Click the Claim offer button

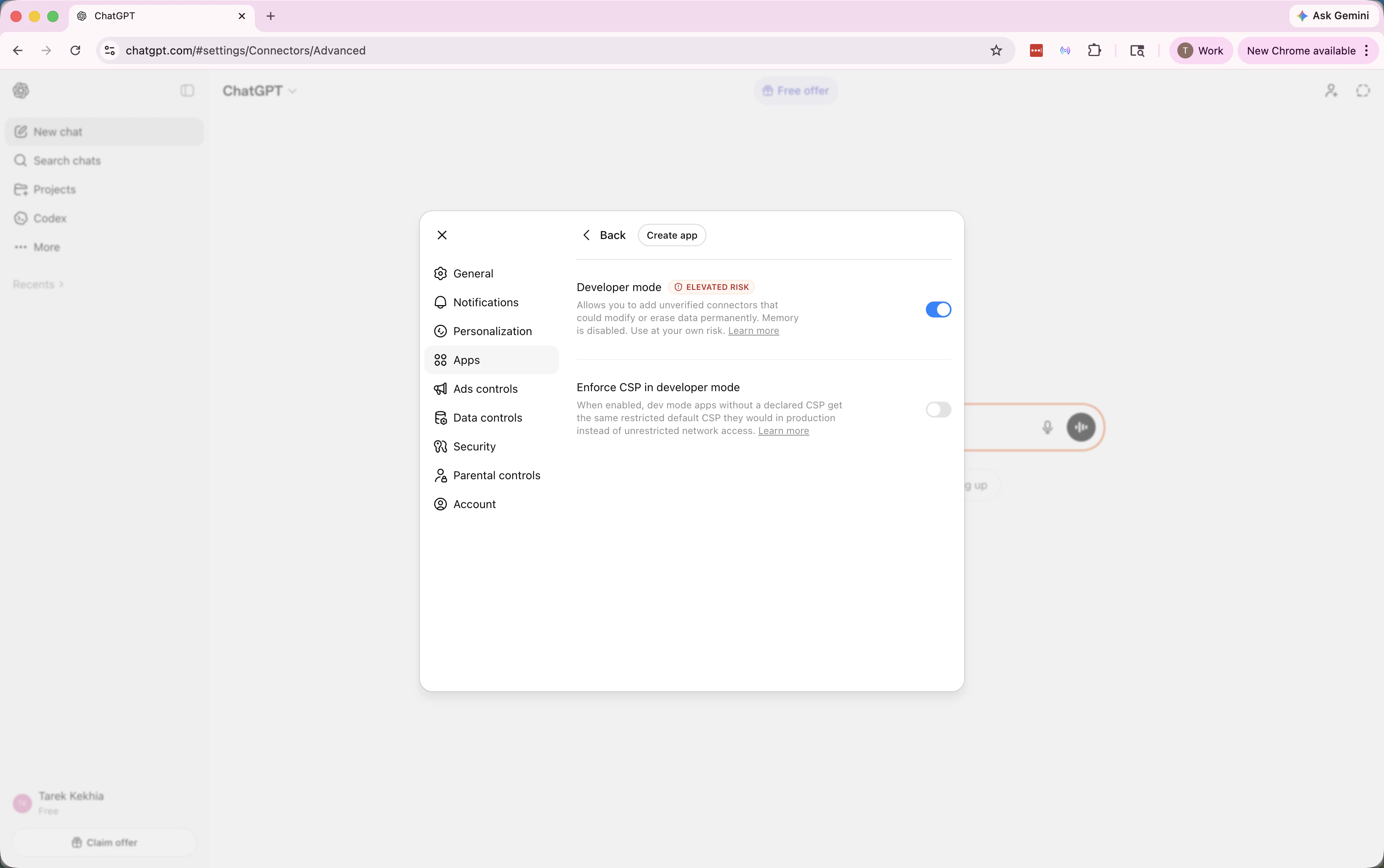pyautogui.click(x=105, y=842)
